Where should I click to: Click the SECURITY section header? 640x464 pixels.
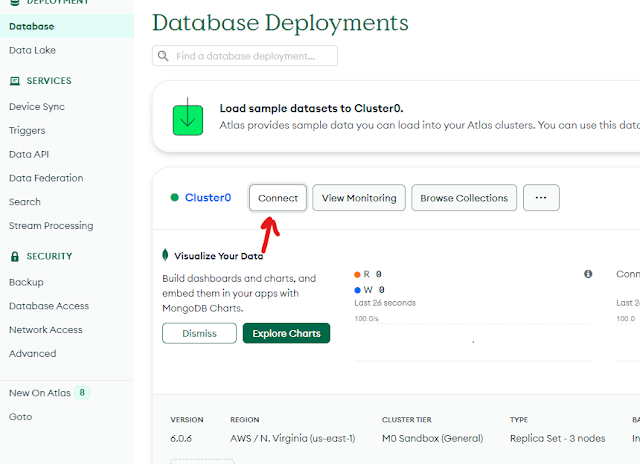49,256
